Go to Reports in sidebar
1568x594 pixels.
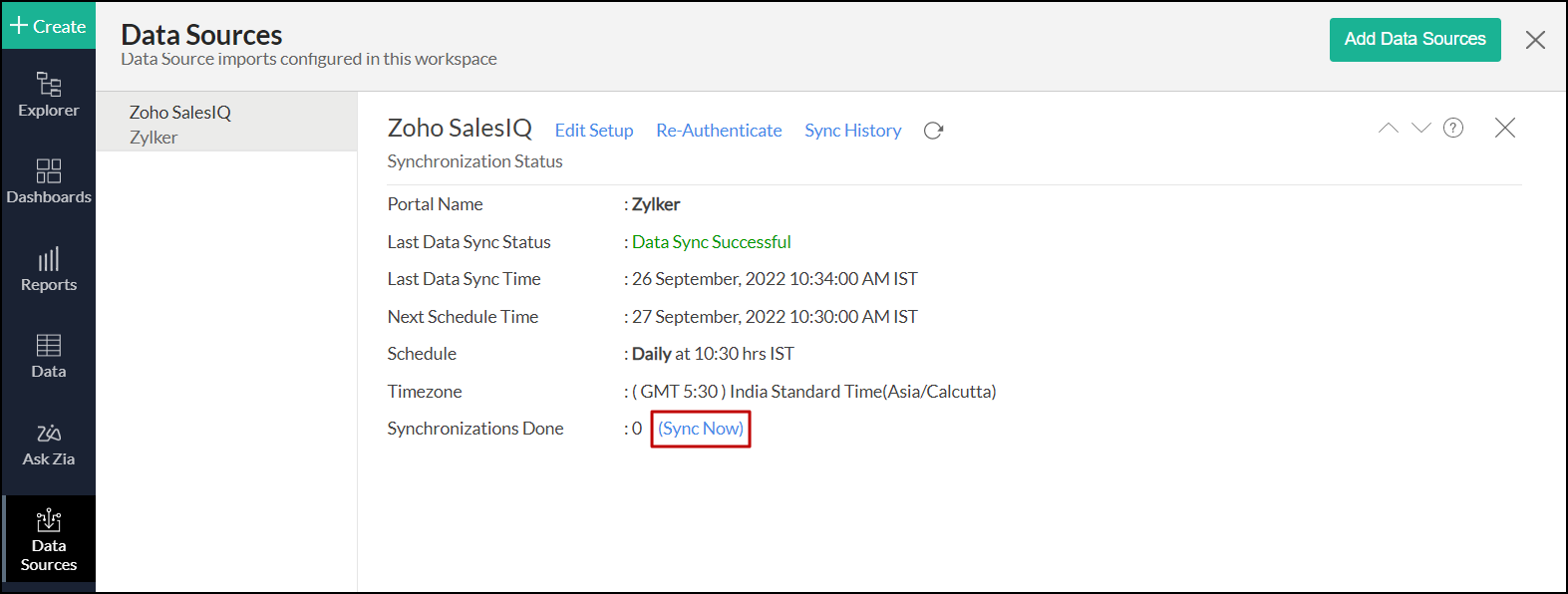pyautogui.click(x=48, y=269)
